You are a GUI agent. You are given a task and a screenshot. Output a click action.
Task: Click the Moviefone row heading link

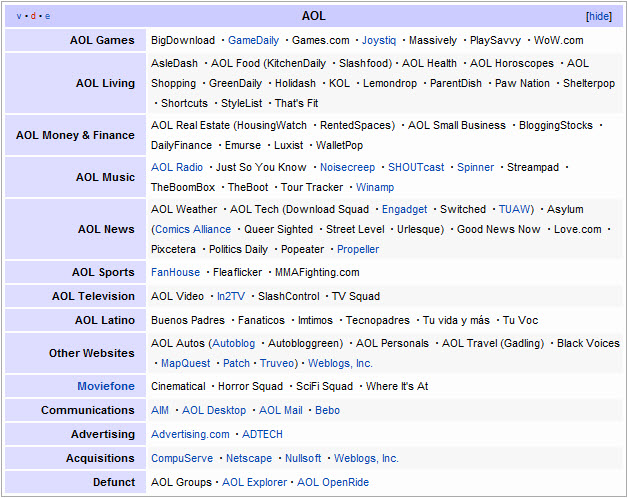[106, 386]
